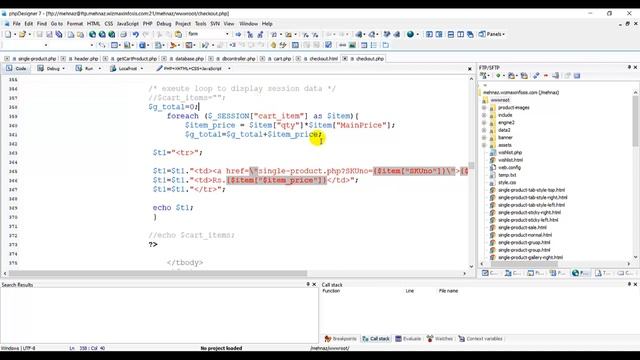This screenshot has height=360, width=640.
Task: Open the Panels dropdown arrow
Action: pyautogui.click(x=504, y=34)
